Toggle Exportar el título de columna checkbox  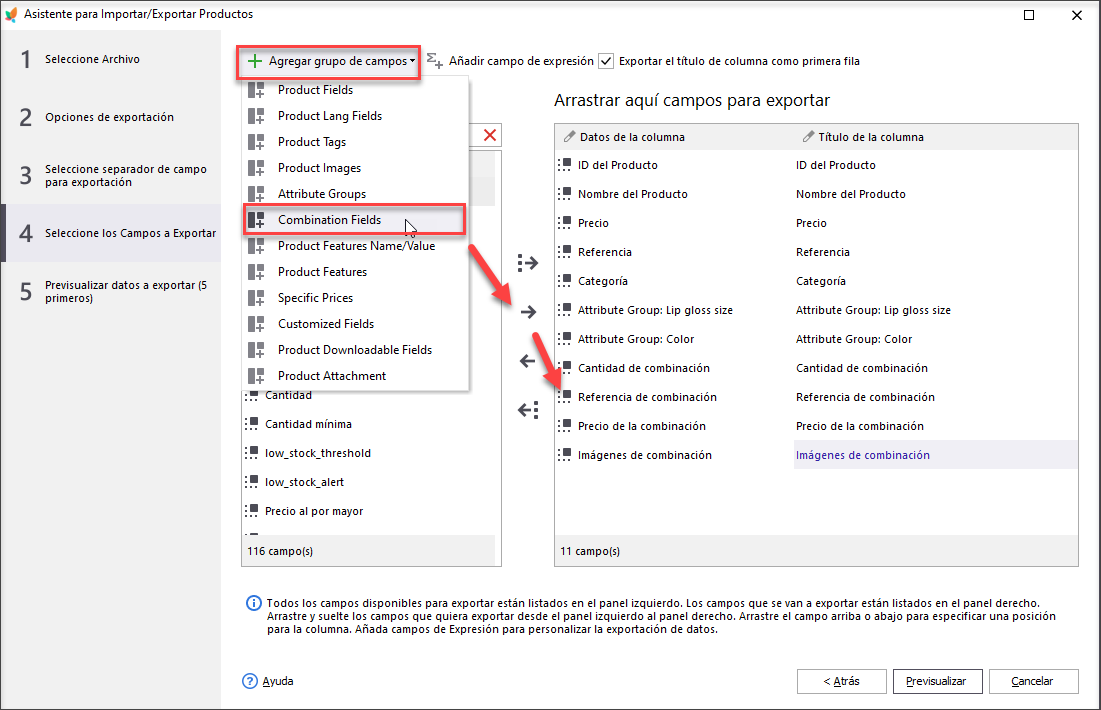(606, 61)
